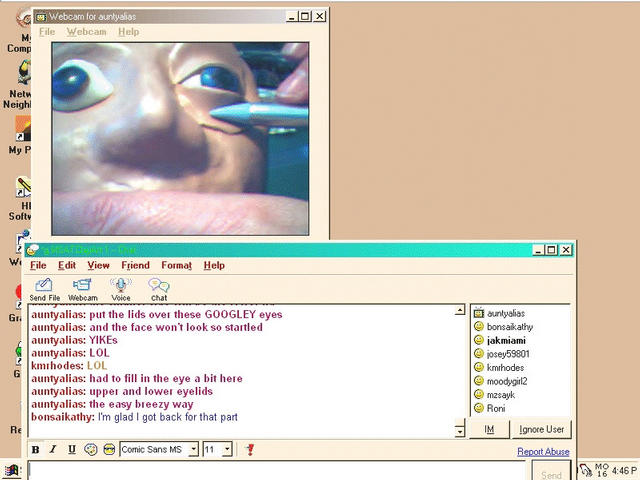Toggle italic text formatting
This screenshot has height=480, width=640.
53,449
